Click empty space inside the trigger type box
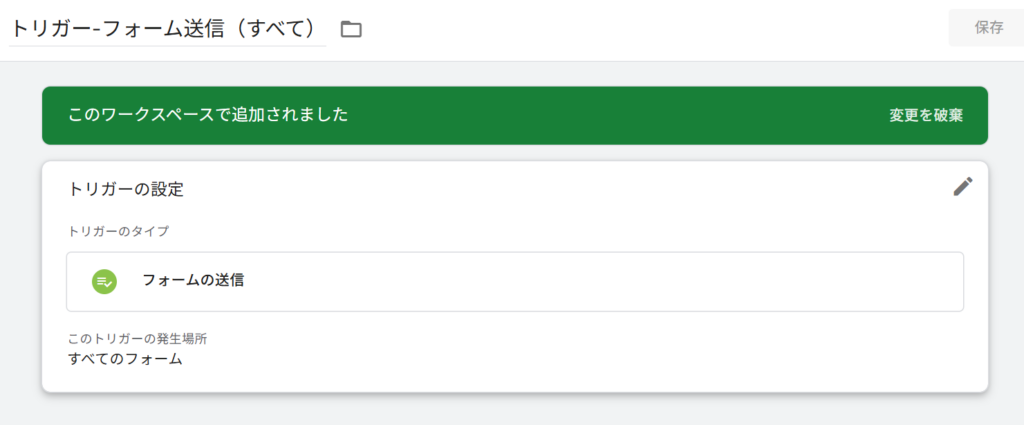 tap(600, 282)
